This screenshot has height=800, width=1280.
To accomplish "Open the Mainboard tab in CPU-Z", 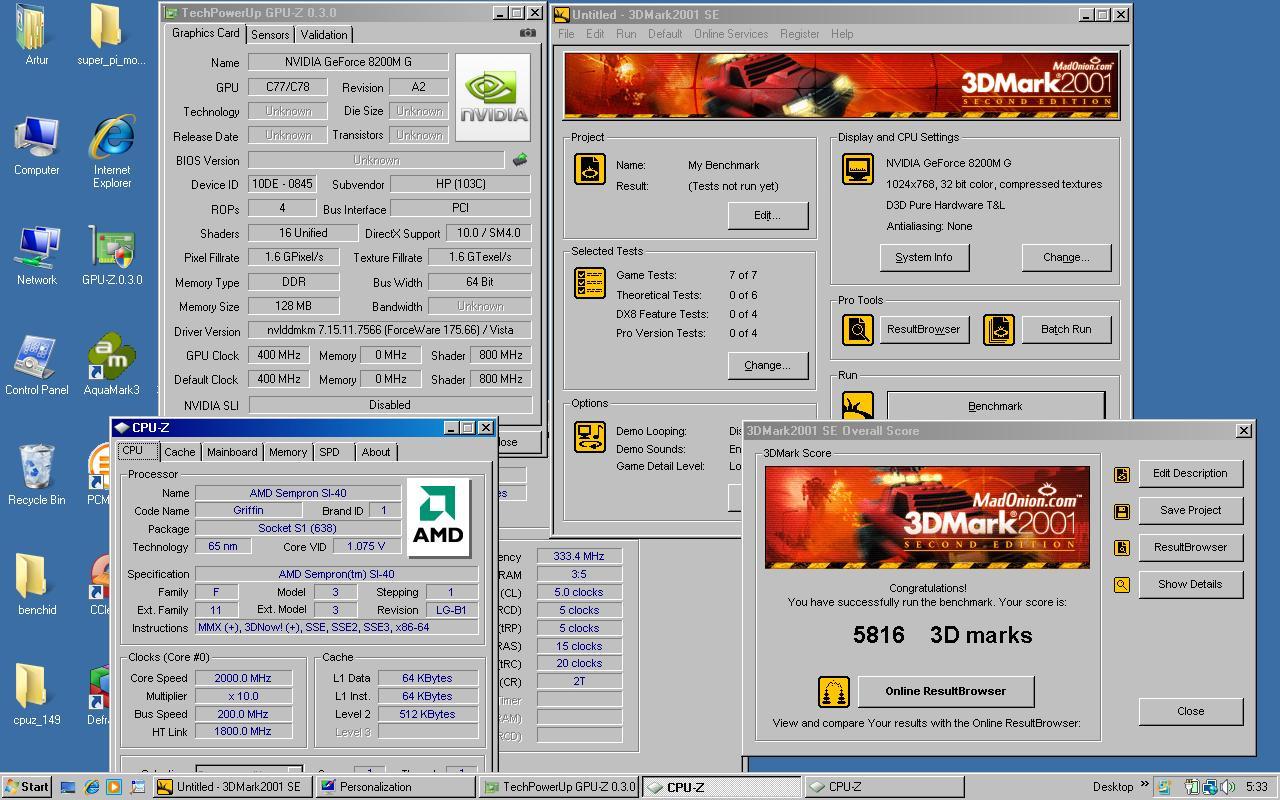I will pyautogui.click(x=232, y=452).
